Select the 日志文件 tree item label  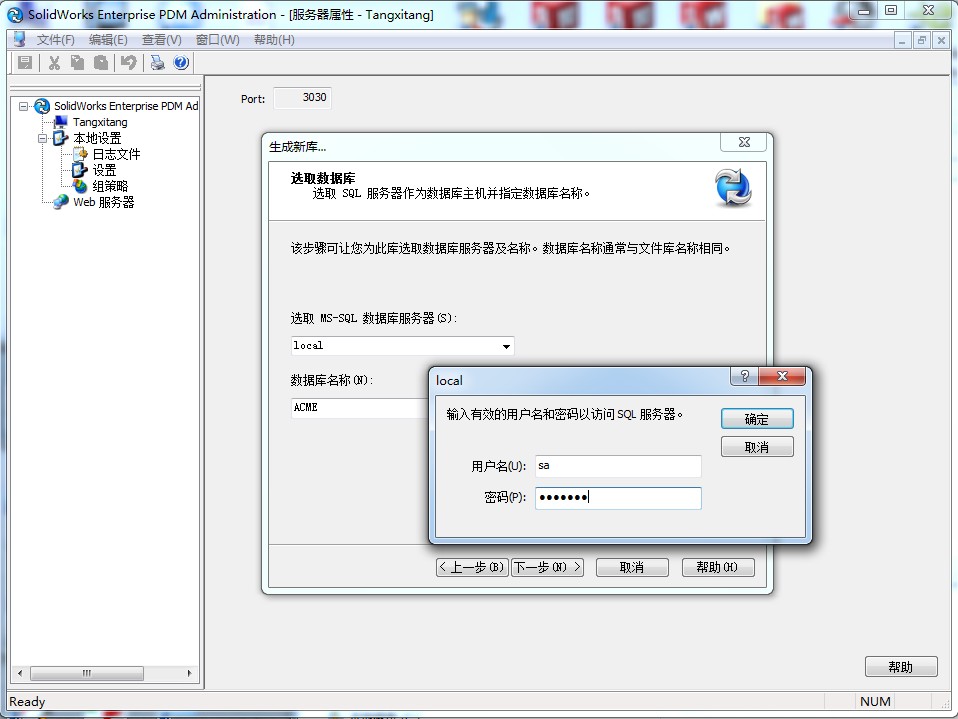point(116,154)
